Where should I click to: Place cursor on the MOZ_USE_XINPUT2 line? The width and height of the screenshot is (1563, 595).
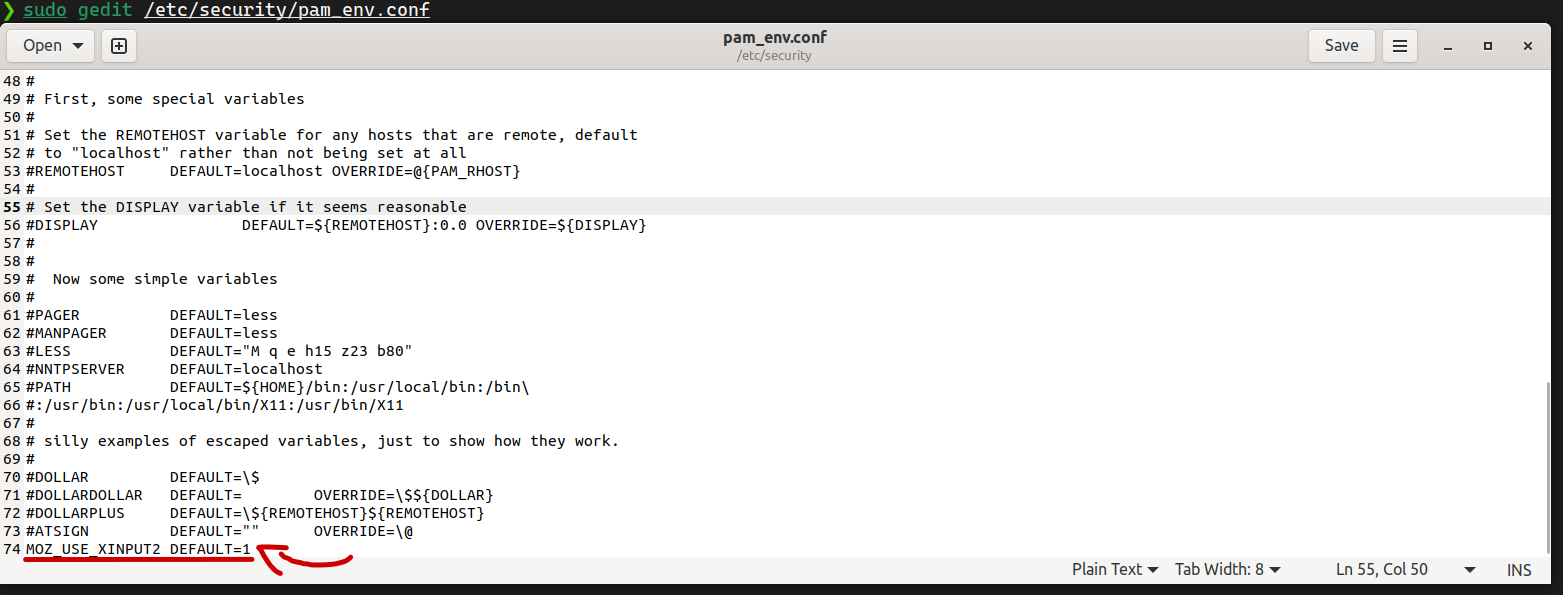(x=138, y=549)
